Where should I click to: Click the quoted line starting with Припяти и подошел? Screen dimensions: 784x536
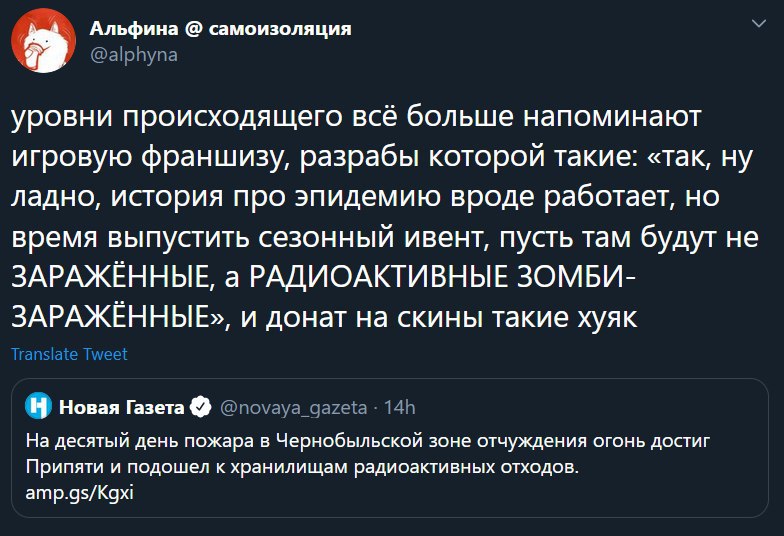click(x=302, y=467)
